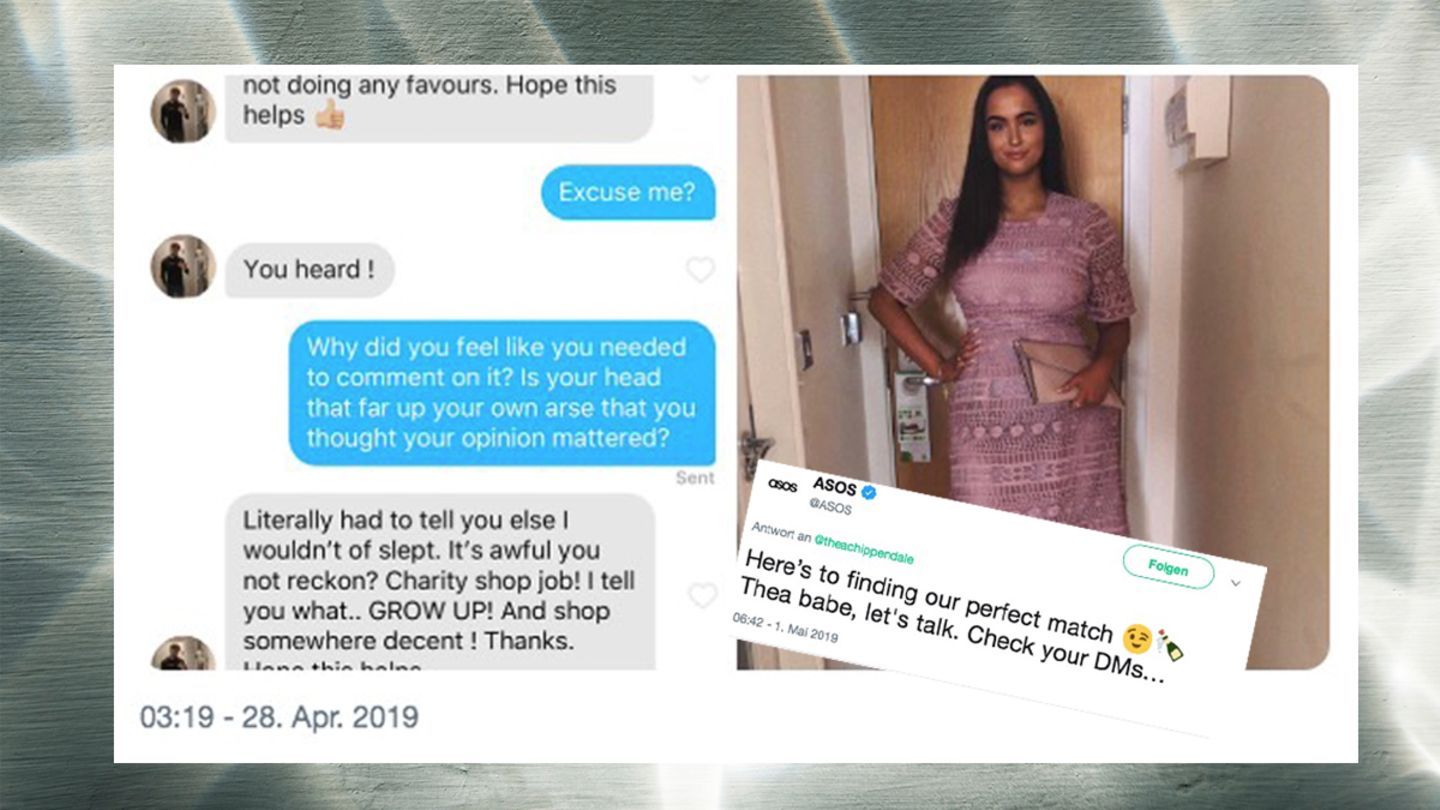Select the "Literally had to tell you" message
1440x810 pixels.
440,581
